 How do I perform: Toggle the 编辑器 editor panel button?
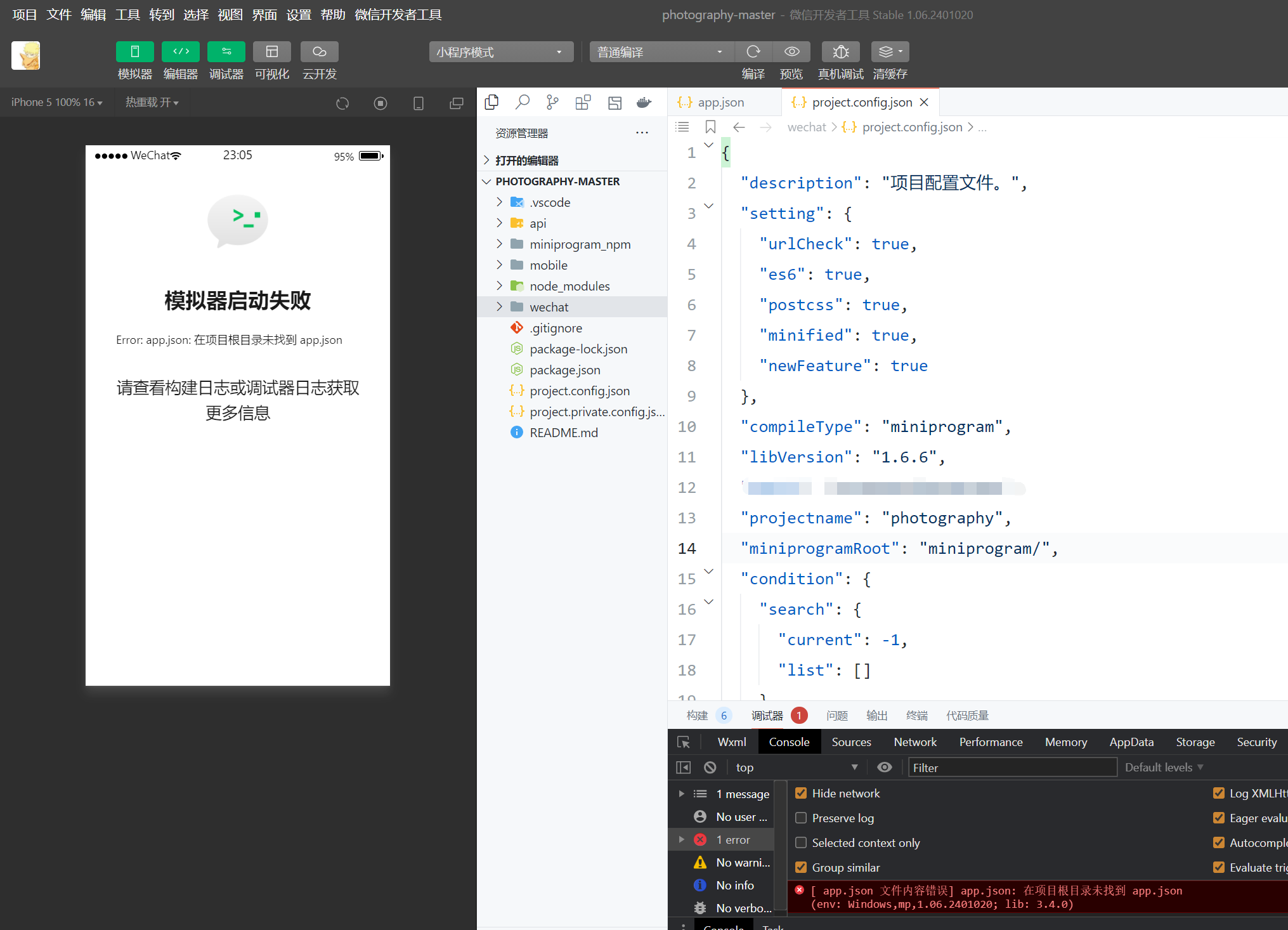181,51
